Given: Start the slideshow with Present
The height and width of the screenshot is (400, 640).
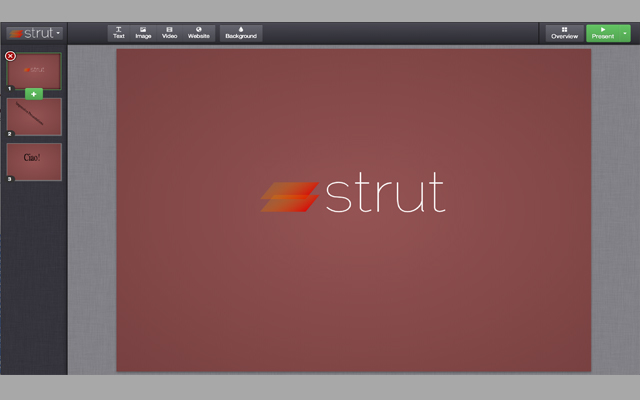Looking at the screenshot, I should 603,33.
